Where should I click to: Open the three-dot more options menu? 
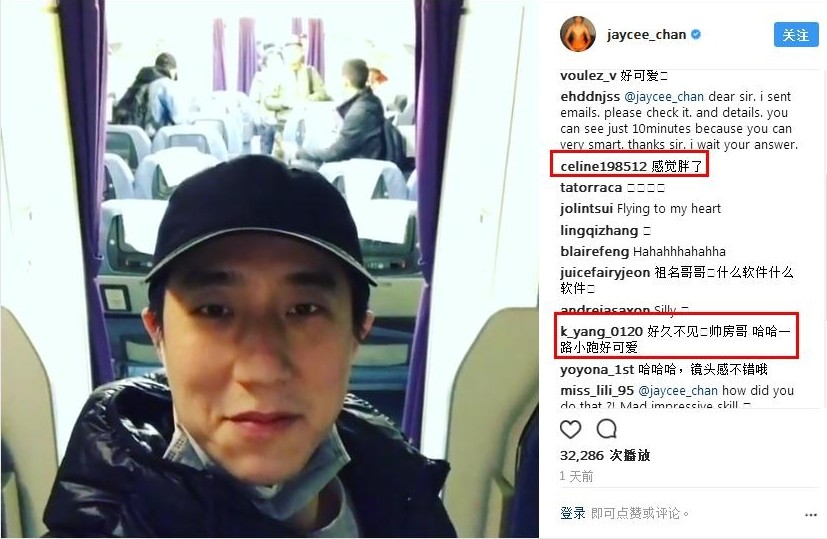[811, 515]
